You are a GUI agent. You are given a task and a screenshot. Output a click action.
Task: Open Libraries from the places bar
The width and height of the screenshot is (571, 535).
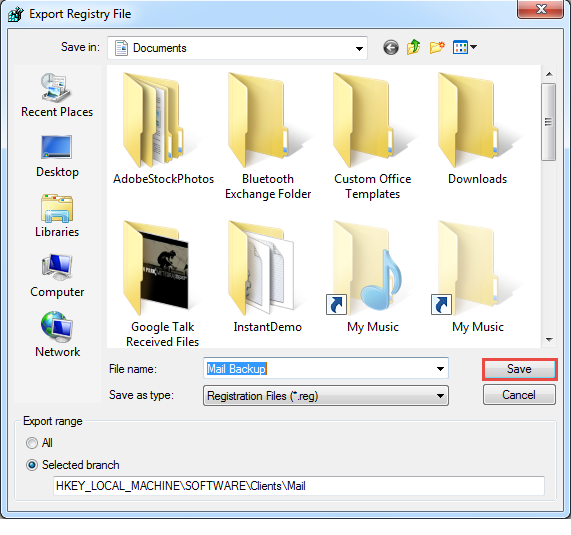click(57, 216)
